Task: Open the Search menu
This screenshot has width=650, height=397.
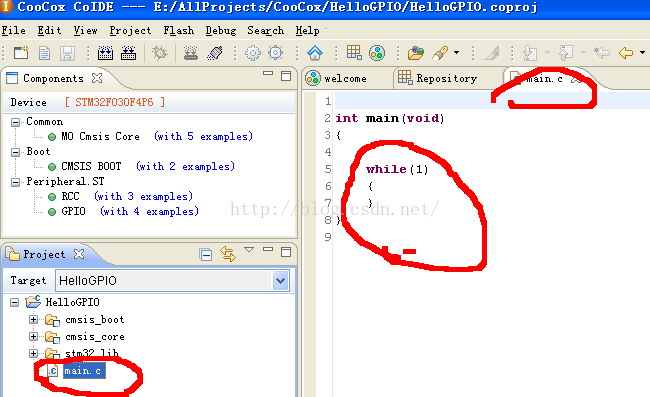Action: click(265, 31)
